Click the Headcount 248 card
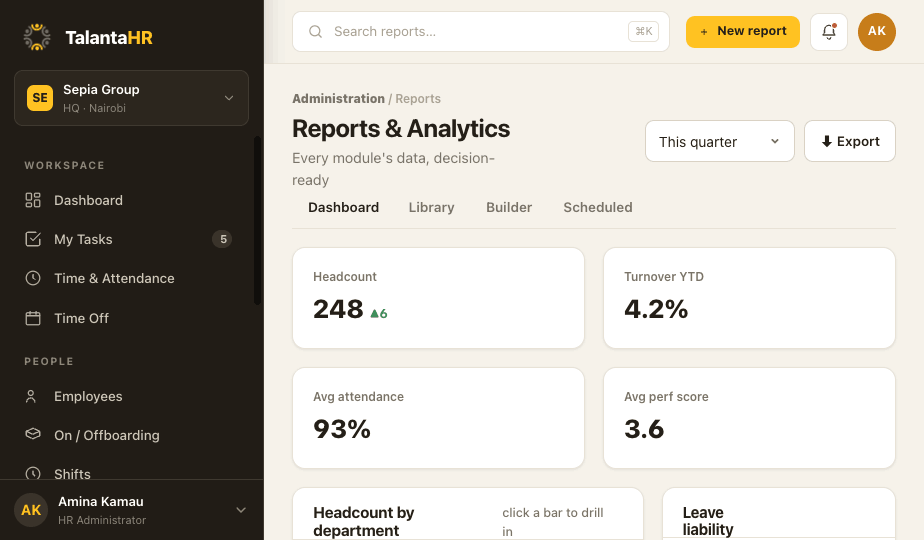The width and height of the screenshot is (924, 540). (x=438, y=298)
